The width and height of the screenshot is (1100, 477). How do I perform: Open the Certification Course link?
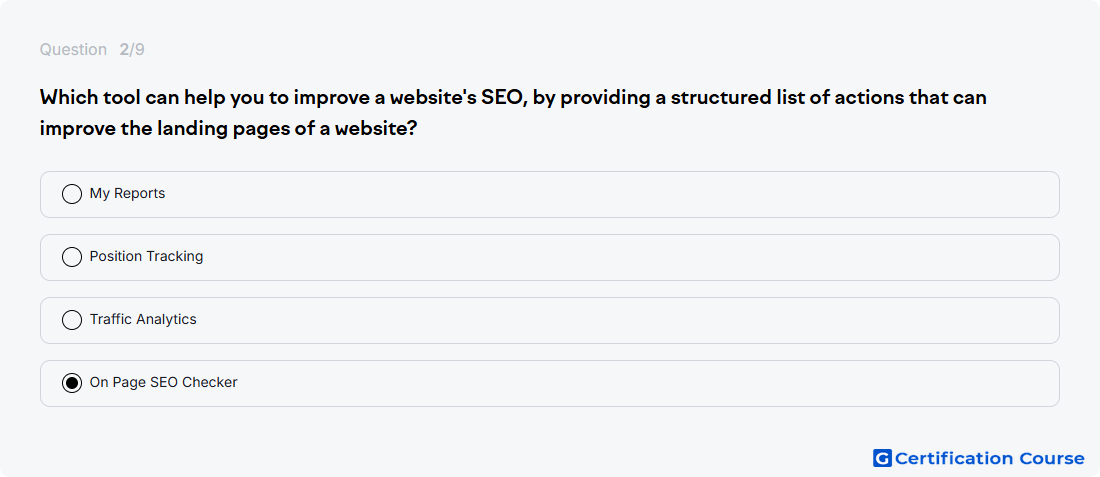[979, 458]
